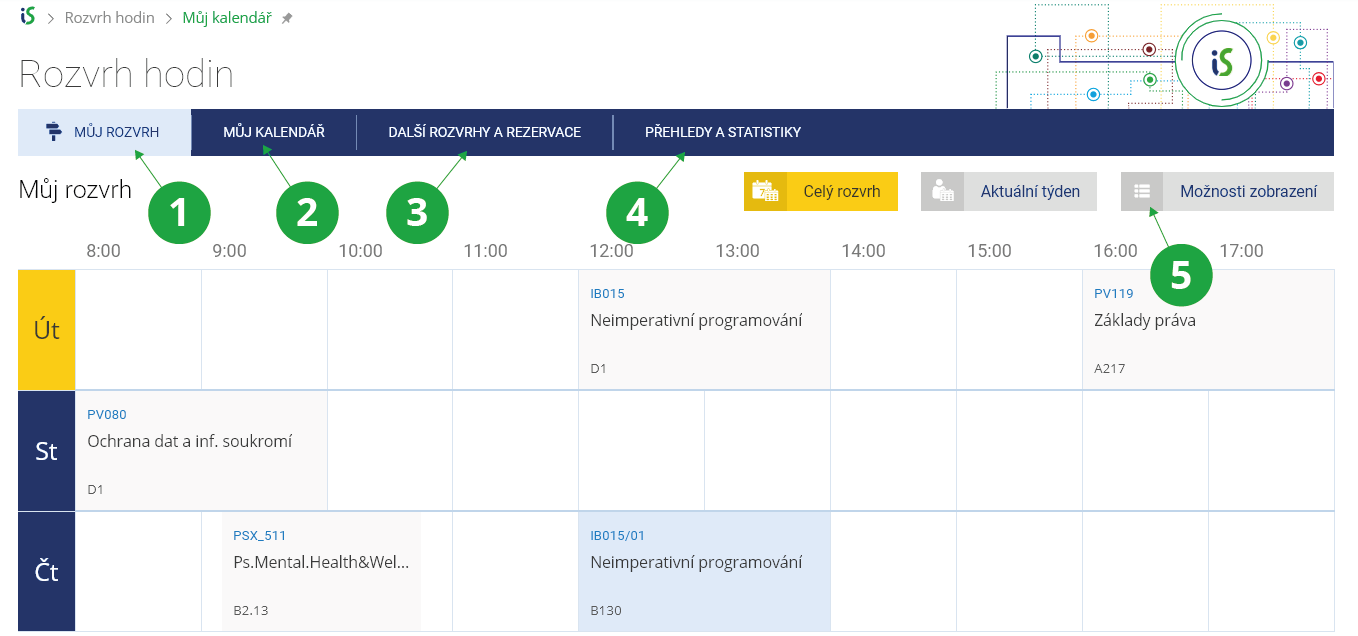Open Přehledy a statistiky tab
Screen dimensions: 1358x636
coord(722,132)
